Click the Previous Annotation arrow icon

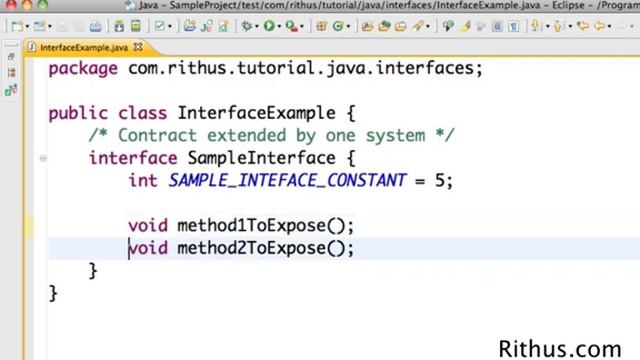[558, 27]
